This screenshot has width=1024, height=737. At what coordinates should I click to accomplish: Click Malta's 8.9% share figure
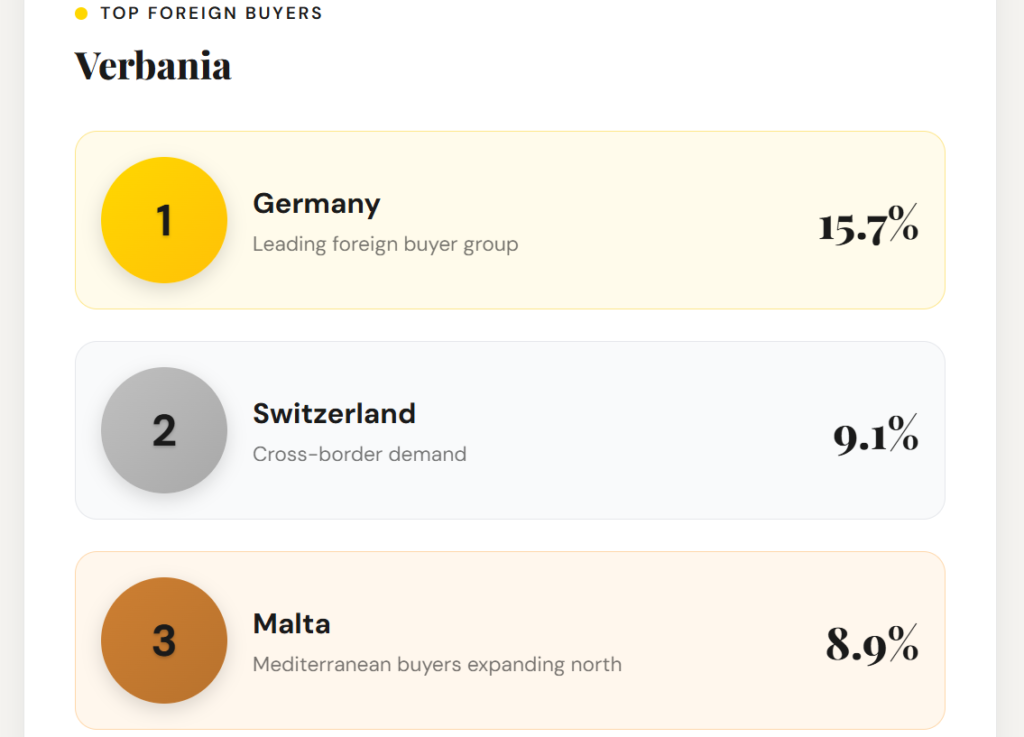point(871,644)
